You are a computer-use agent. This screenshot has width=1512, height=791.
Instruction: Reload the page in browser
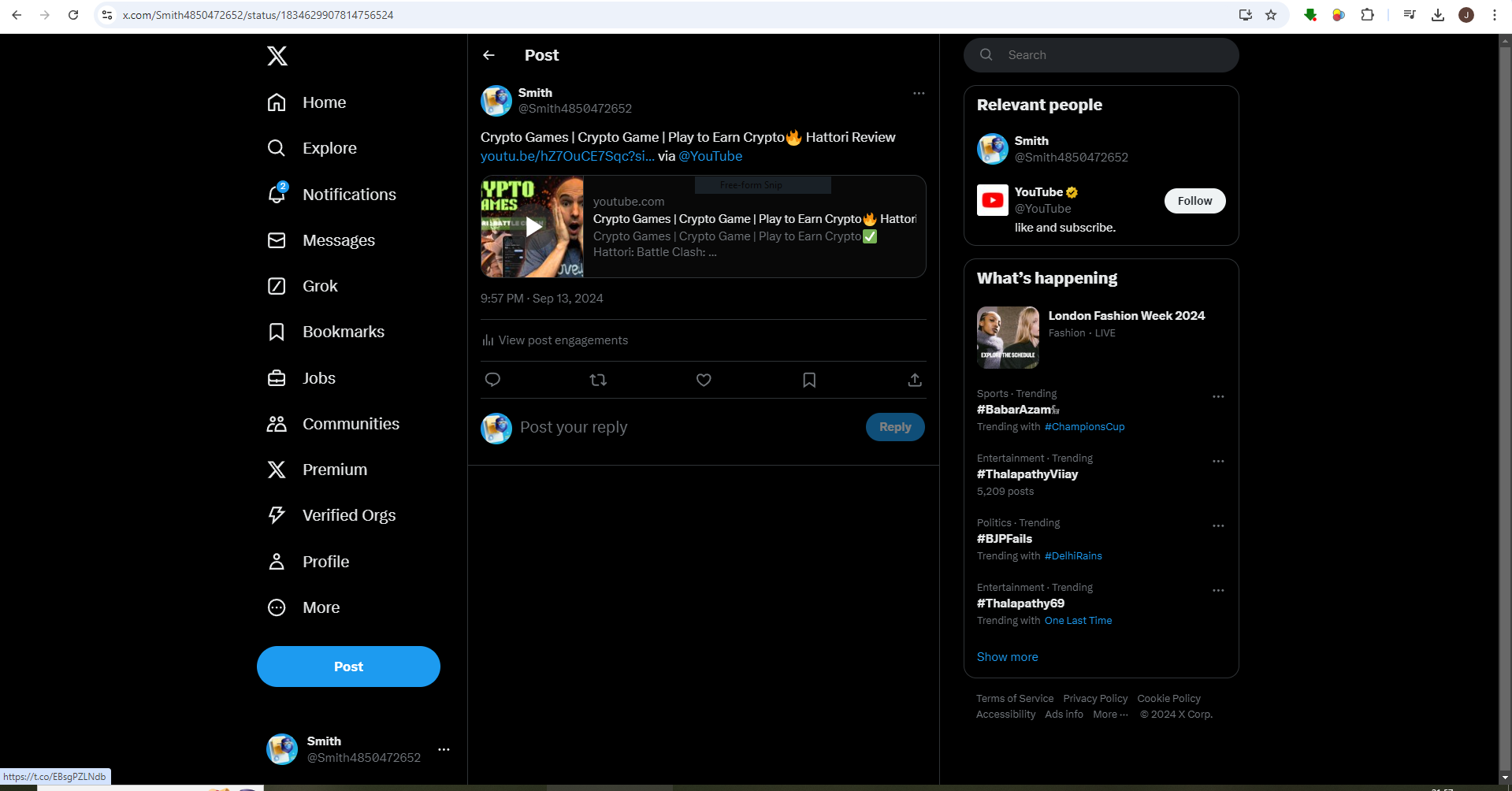73,15
